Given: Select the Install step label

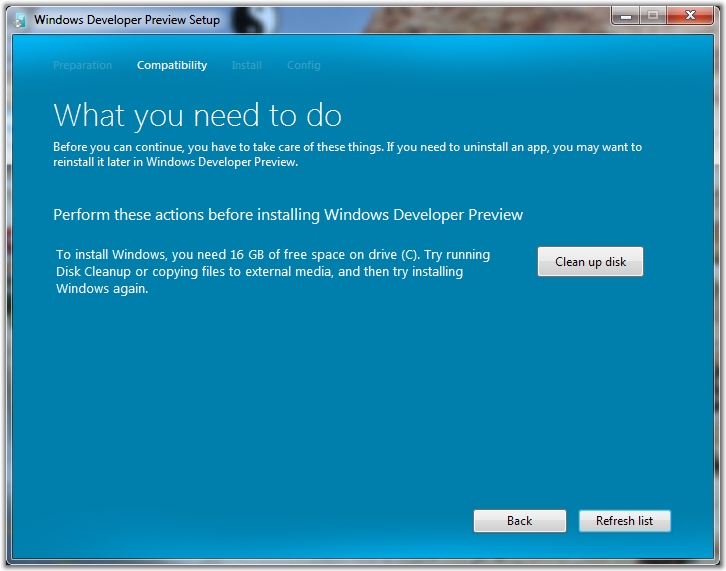Looking at the screenshot, I should click(246, 65).
